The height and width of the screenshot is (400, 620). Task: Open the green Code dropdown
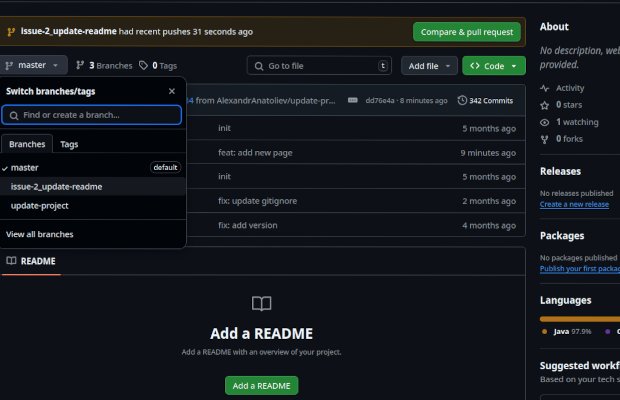[494, 66]
